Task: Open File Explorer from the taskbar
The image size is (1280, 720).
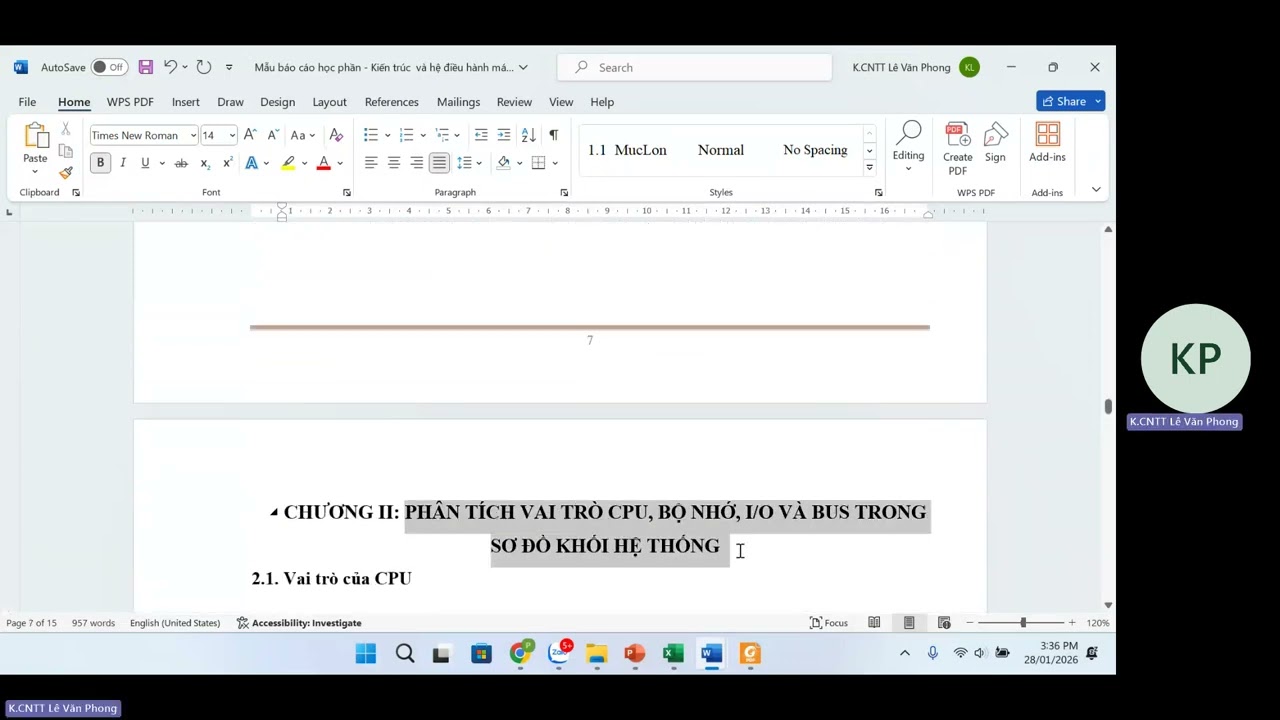Action: coord(597,654)
